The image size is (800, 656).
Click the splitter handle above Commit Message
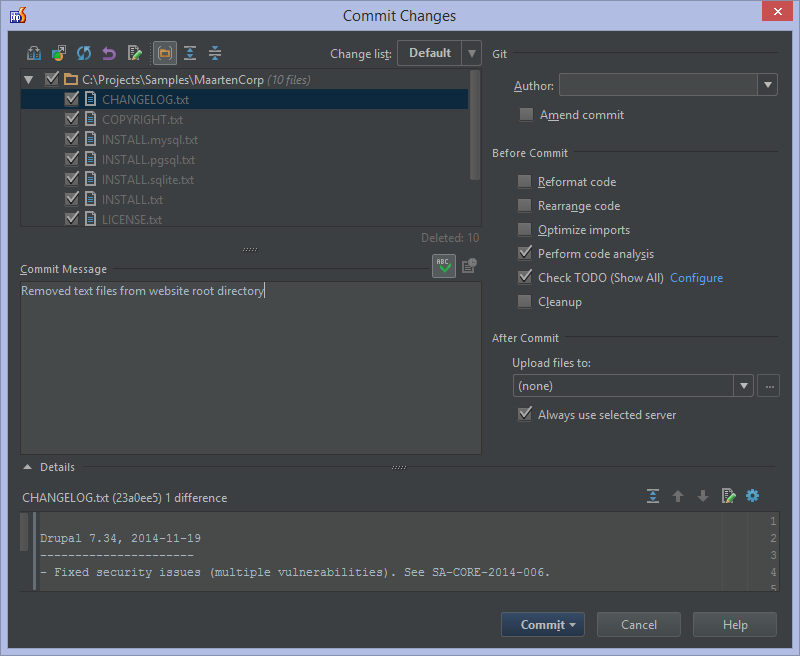pyautogui.click(x=250, y=249)
